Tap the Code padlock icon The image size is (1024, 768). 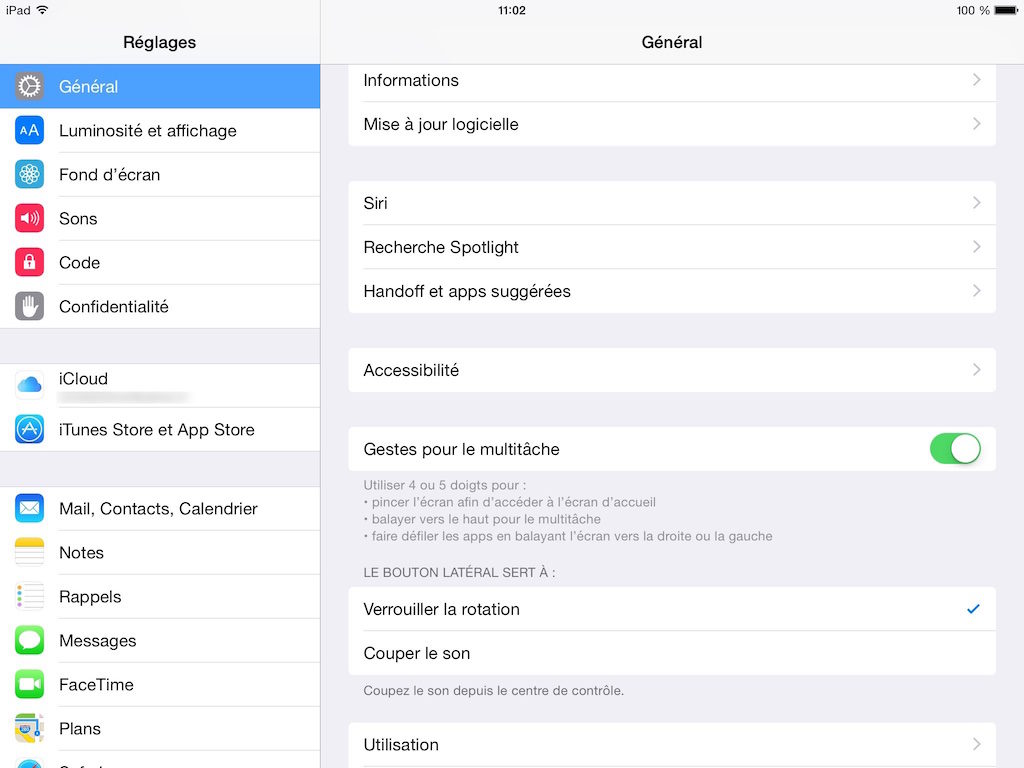(29, 263)
